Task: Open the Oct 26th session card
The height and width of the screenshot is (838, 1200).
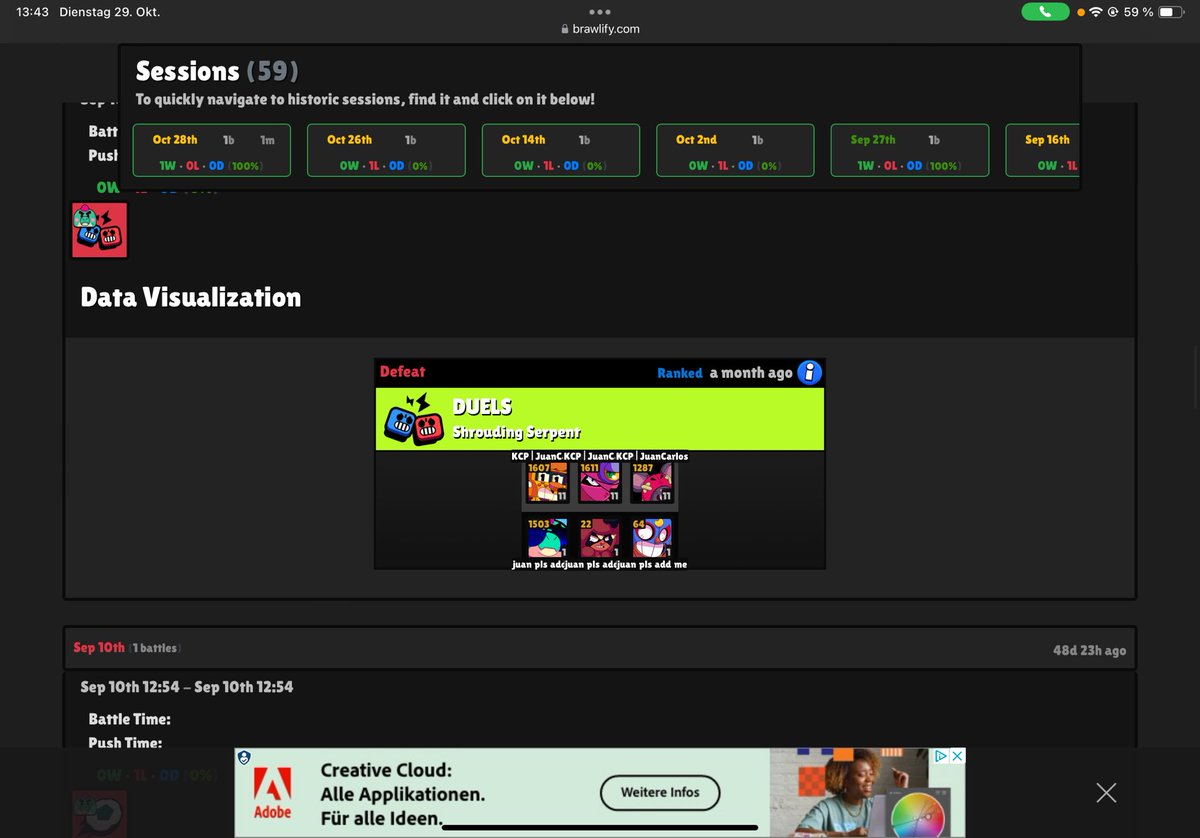Action: [386, 151]
